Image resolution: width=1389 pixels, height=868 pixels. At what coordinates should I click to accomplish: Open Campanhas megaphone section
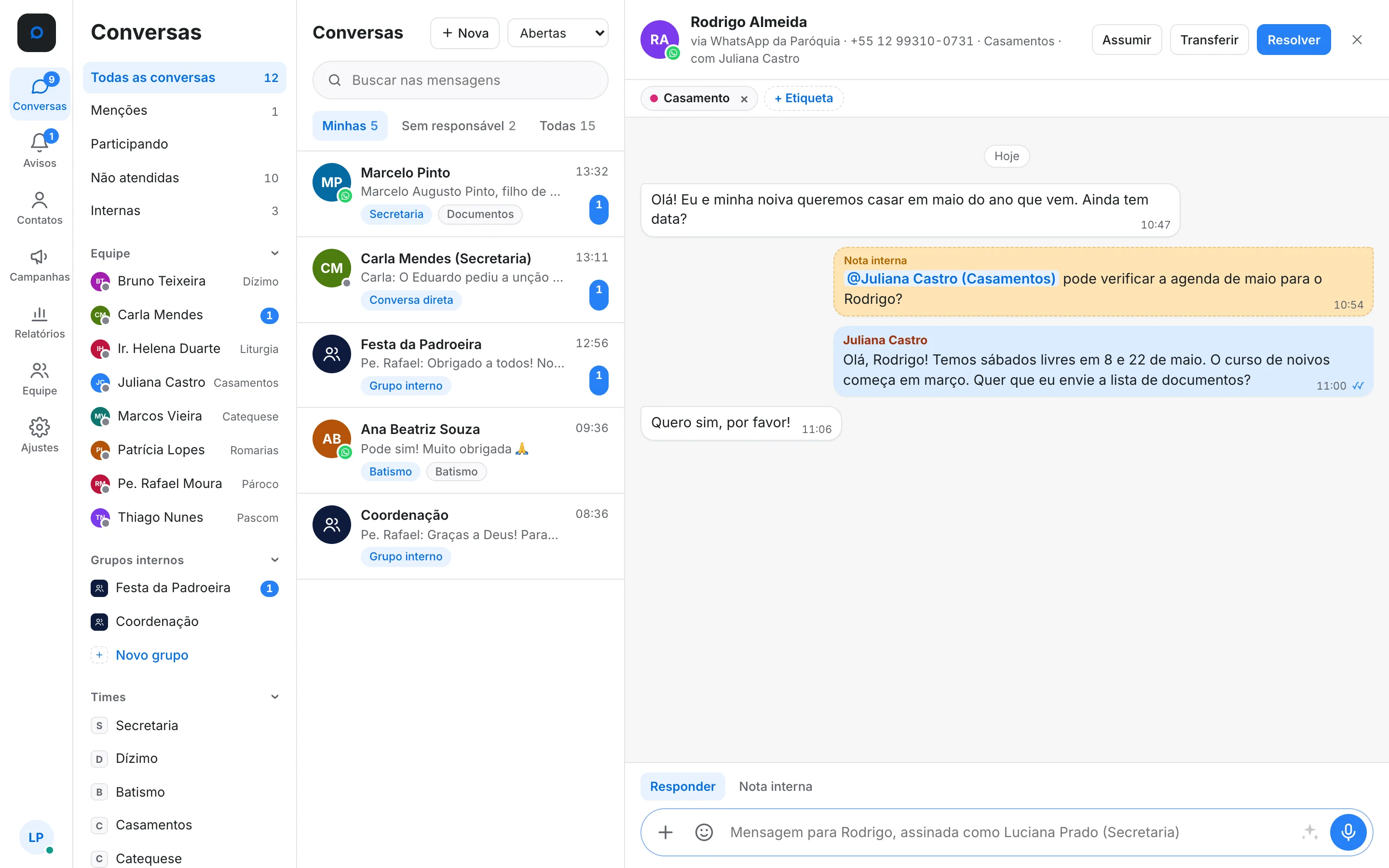(40, 264)
